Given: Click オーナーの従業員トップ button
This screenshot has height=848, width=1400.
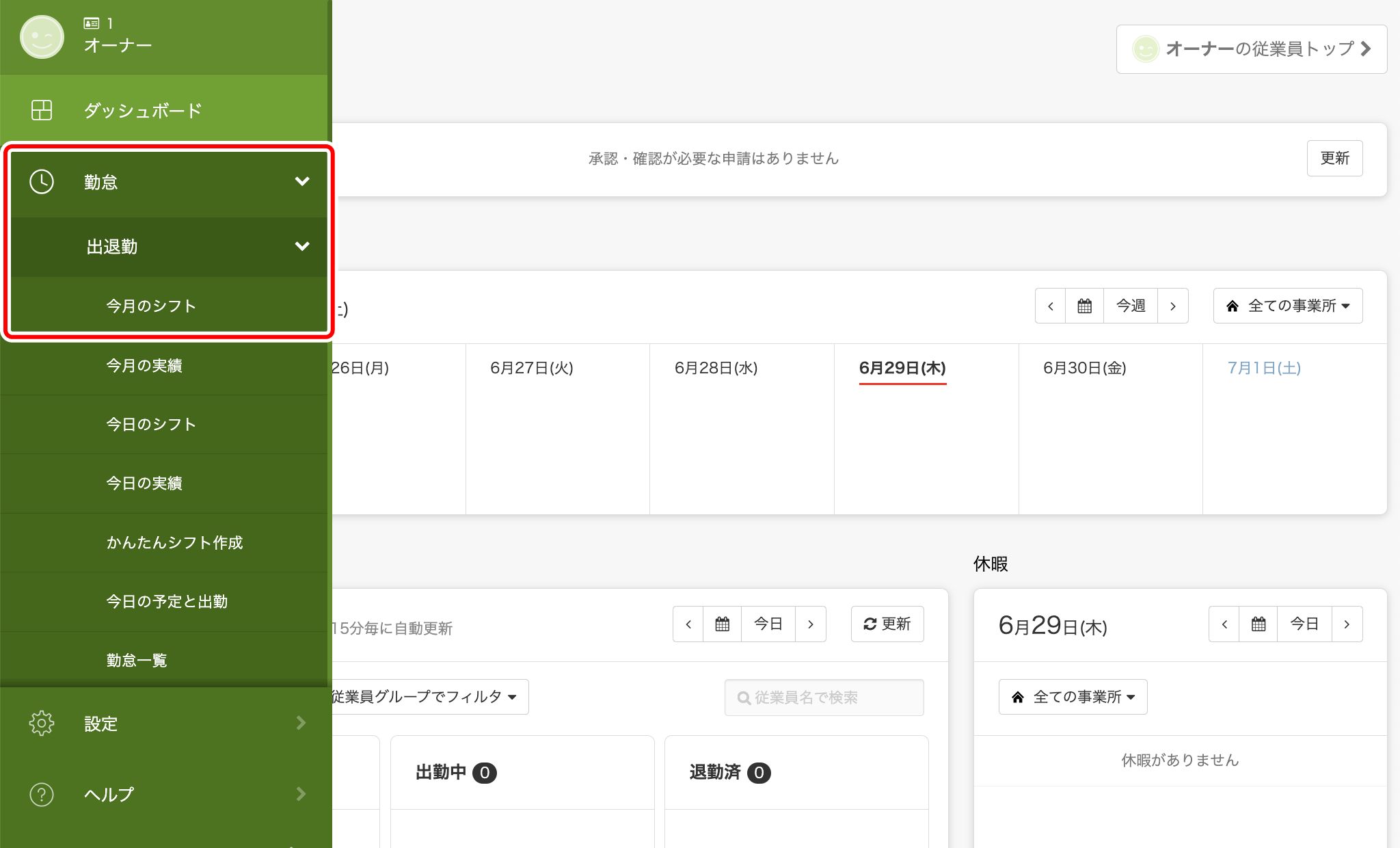Looking at the screenshot, I should pos(1252,49).
